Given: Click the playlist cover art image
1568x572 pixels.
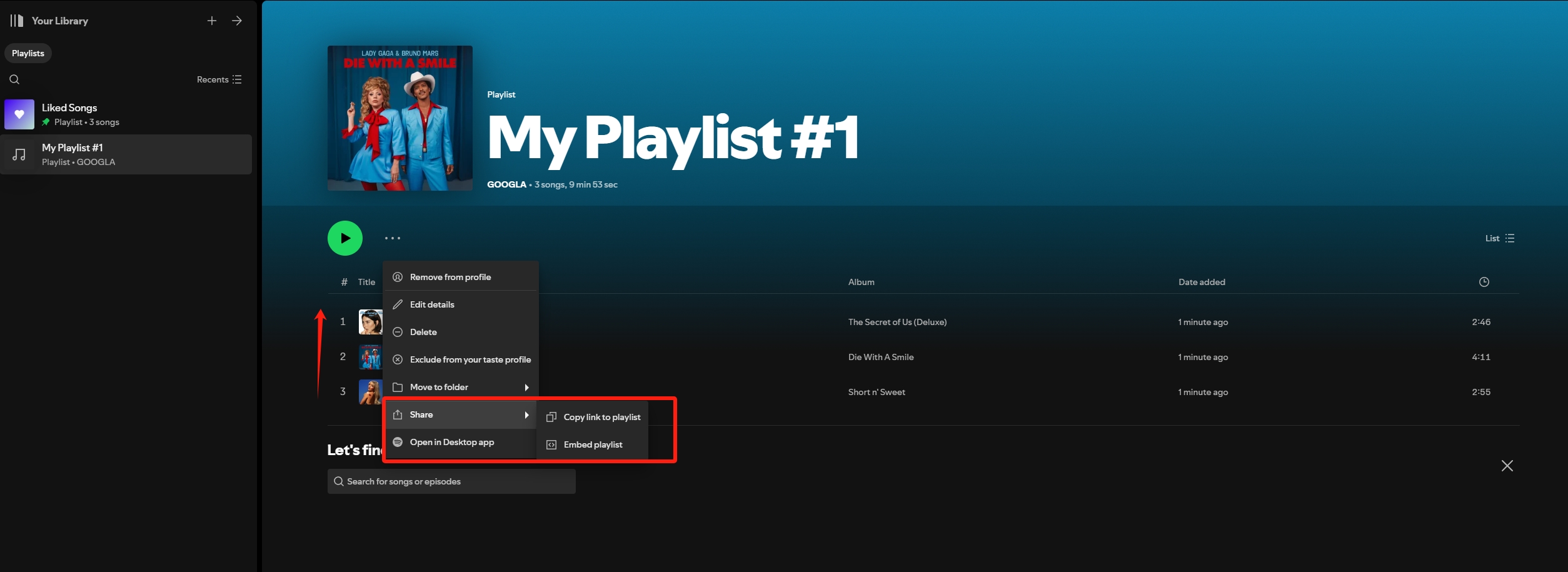Looking at the screenshot, I should click(x=400, y=118).
